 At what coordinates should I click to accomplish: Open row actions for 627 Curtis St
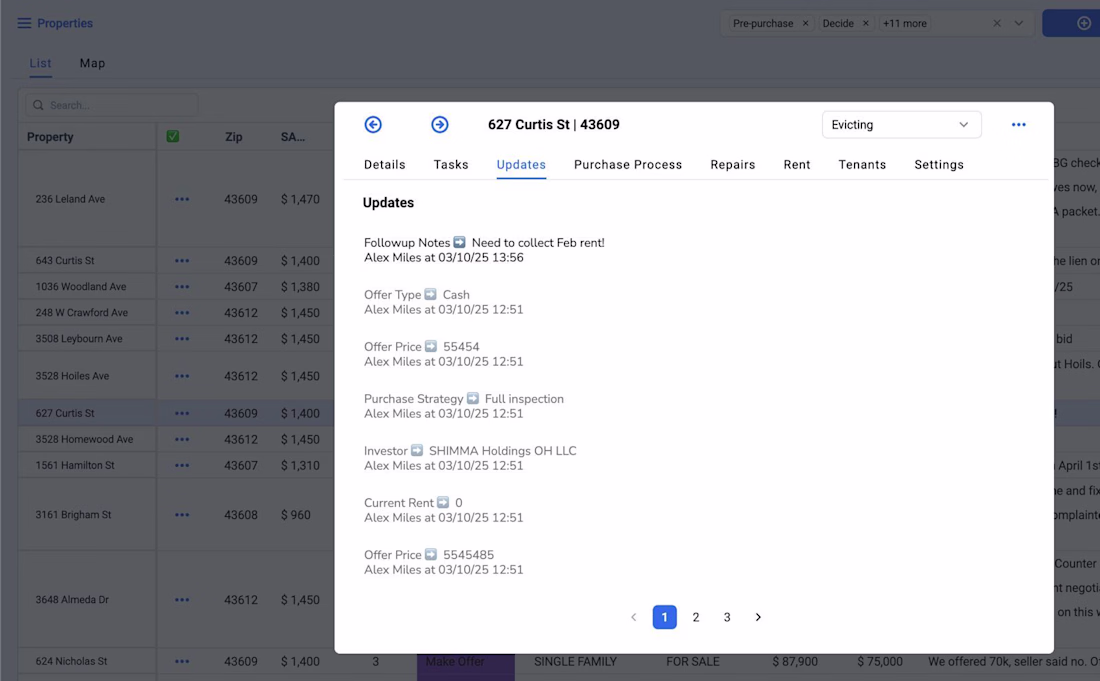click(x=182, y=413)
